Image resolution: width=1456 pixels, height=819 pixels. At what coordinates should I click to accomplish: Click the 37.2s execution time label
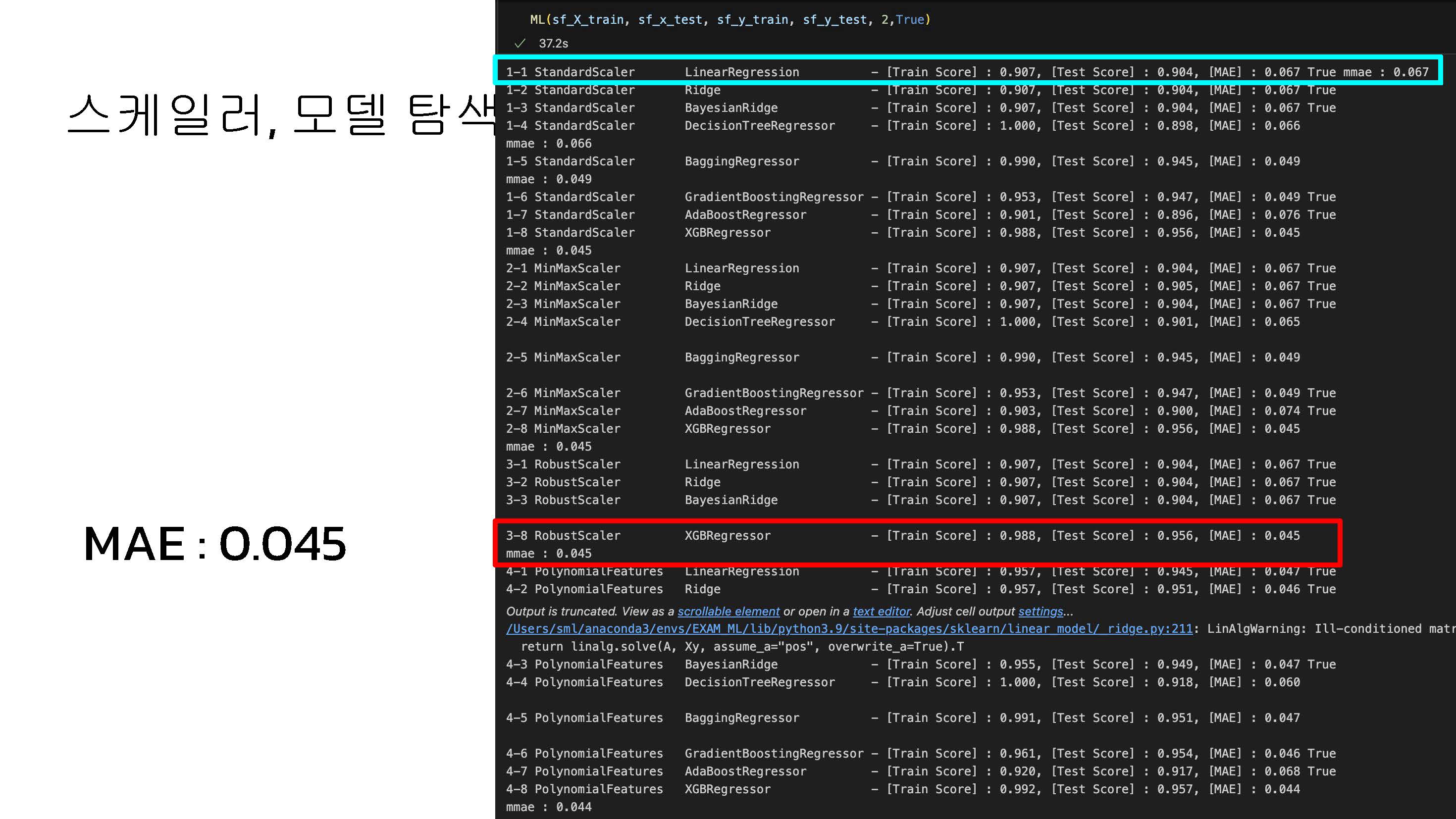553,44
